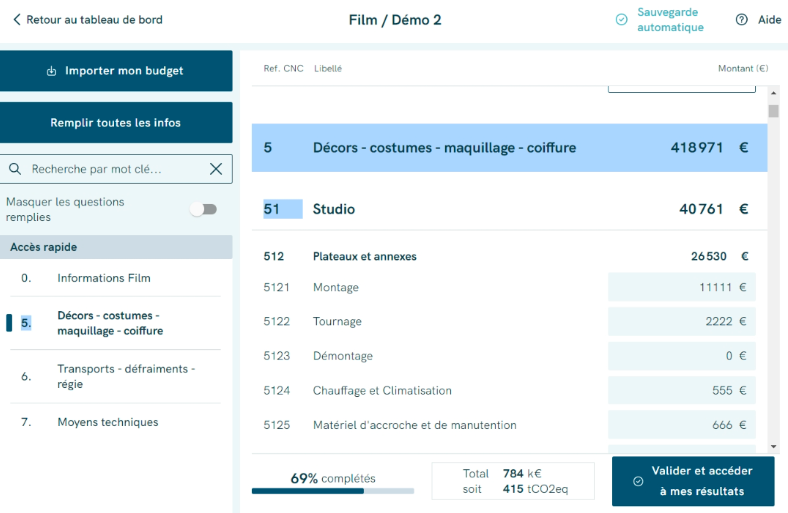Go to Informations Film quick access
Screen dimensions: 788x513
104,278
